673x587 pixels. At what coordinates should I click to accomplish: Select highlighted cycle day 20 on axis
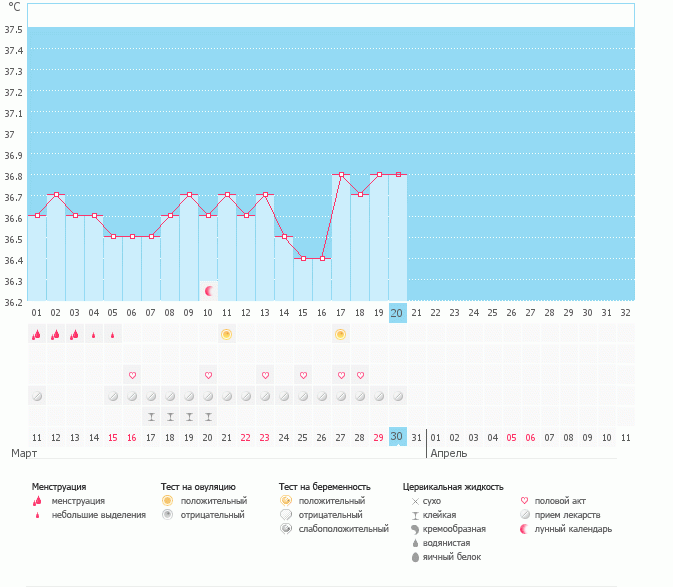(397, 313)
